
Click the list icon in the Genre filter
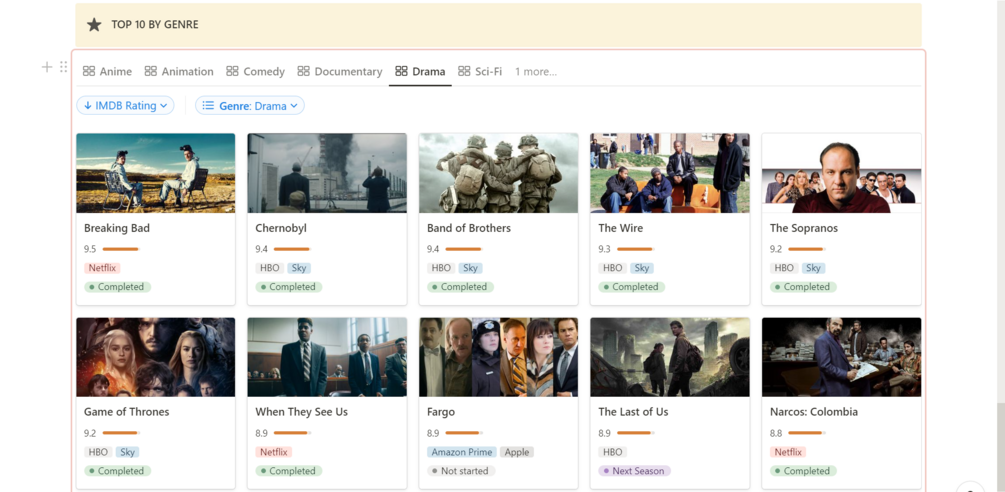(208, 106)
